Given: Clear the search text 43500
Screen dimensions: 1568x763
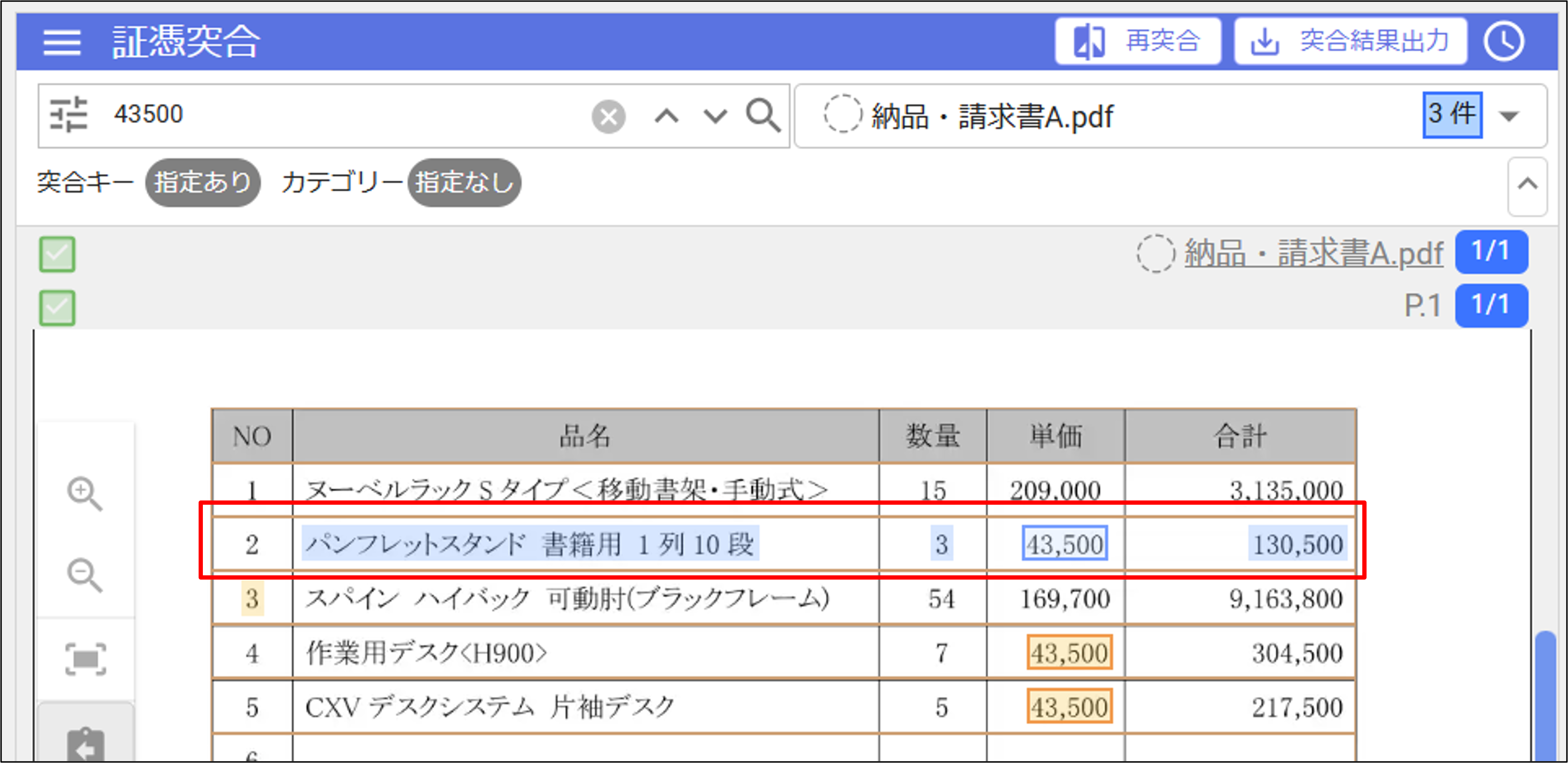Looking at the screenshot, I should [x=608, y=116].
